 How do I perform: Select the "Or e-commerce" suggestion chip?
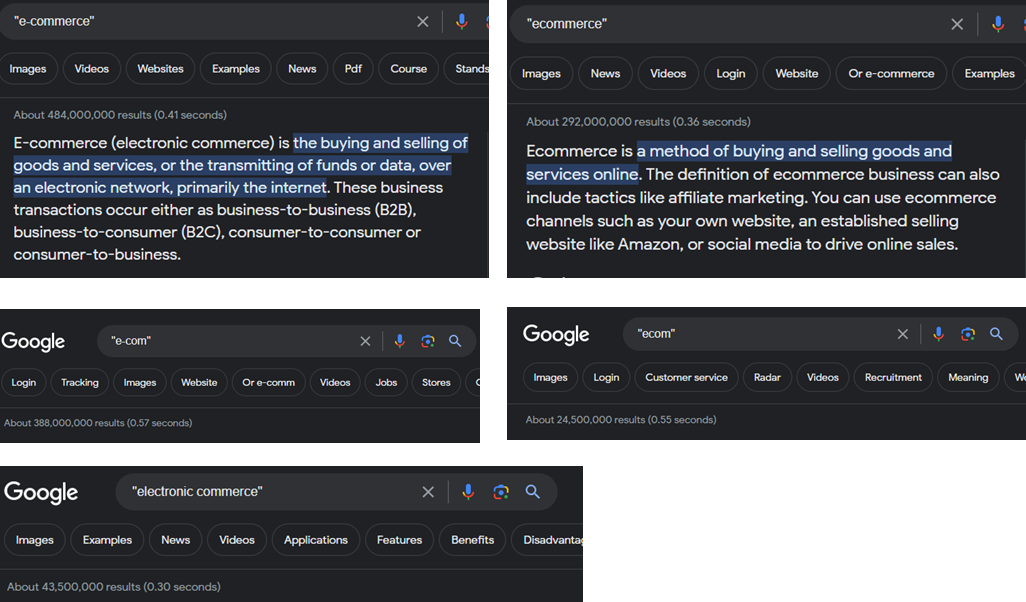891,74
